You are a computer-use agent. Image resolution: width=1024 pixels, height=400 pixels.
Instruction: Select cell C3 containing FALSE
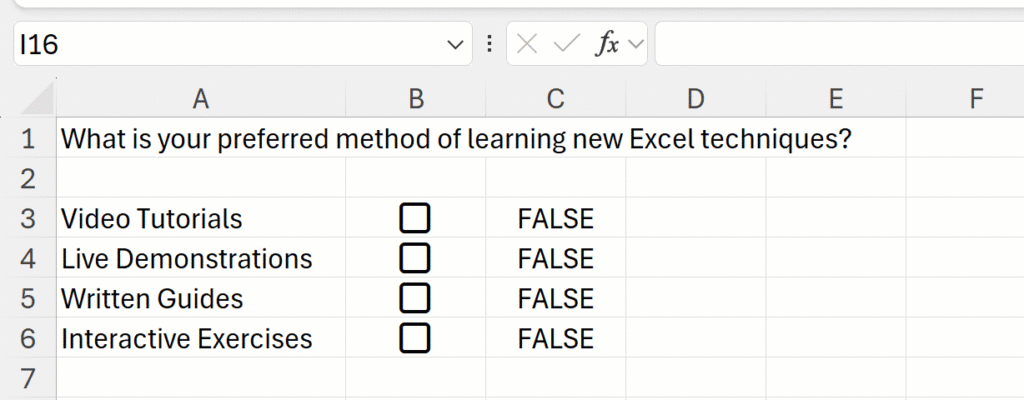click(556, 218)
